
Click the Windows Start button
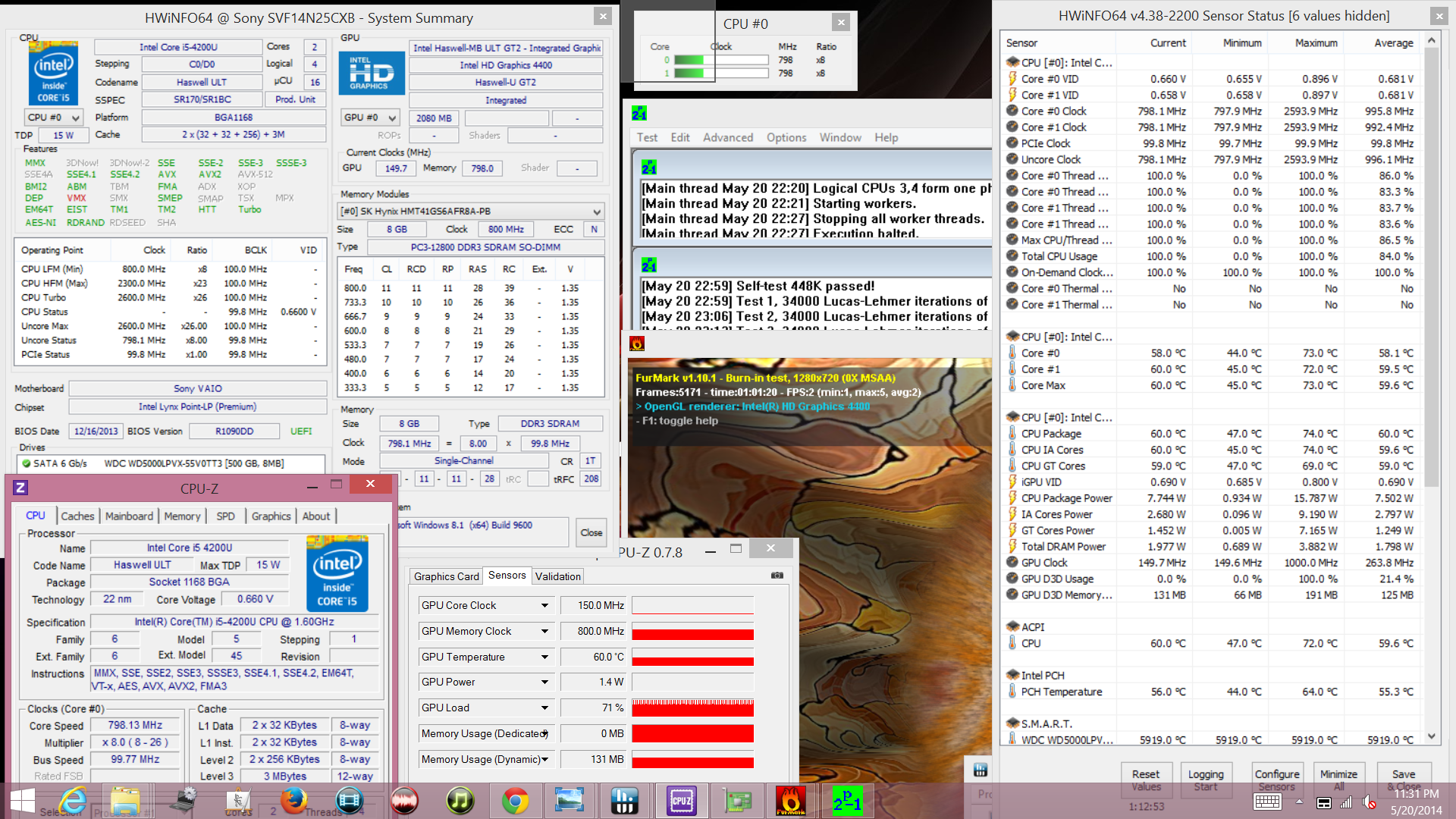coord(23,801)
